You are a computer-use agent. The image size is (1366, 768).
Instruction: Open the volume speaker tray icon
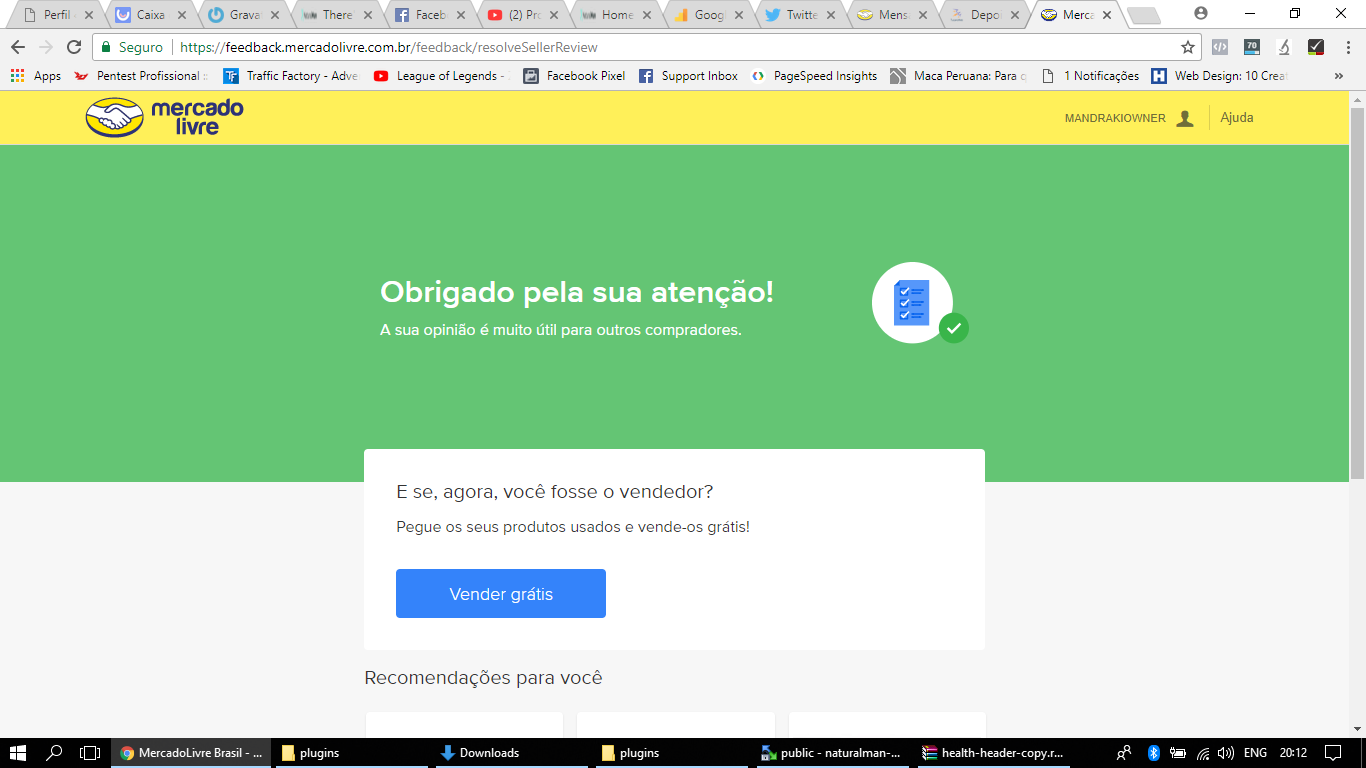click(x=1227, y=753)
